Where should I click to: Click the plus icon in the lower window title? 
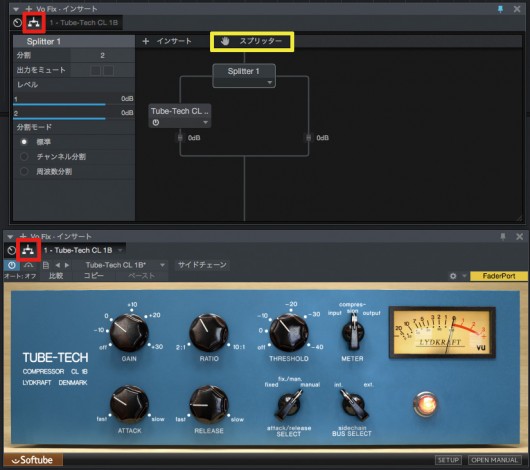click(x=23, y=236)
